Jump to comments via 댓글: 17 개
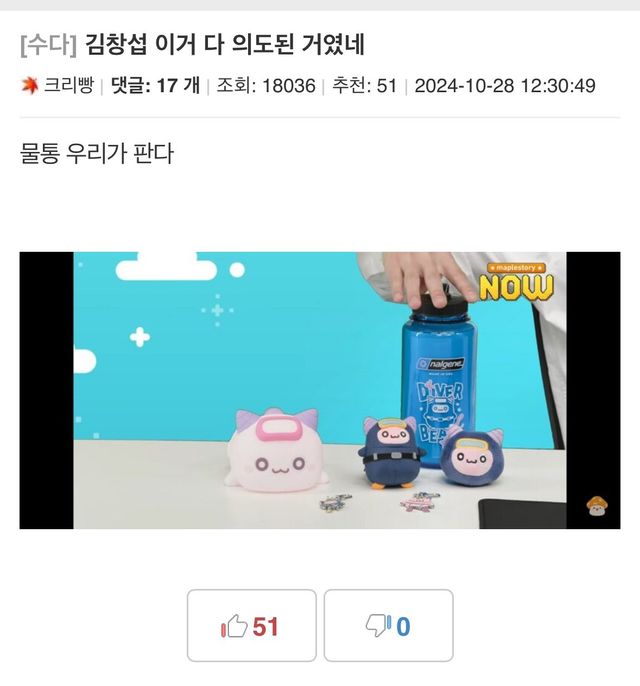 155,85
